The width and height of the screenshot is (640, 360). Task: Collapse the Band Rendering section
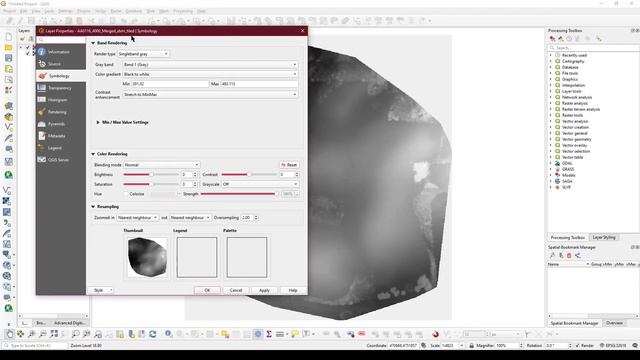93,43
